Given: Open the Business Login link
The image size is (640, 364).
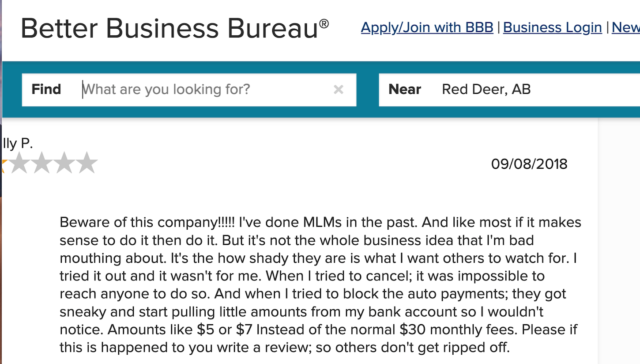Looking at the screenshot, I should [x=552, y=27].
